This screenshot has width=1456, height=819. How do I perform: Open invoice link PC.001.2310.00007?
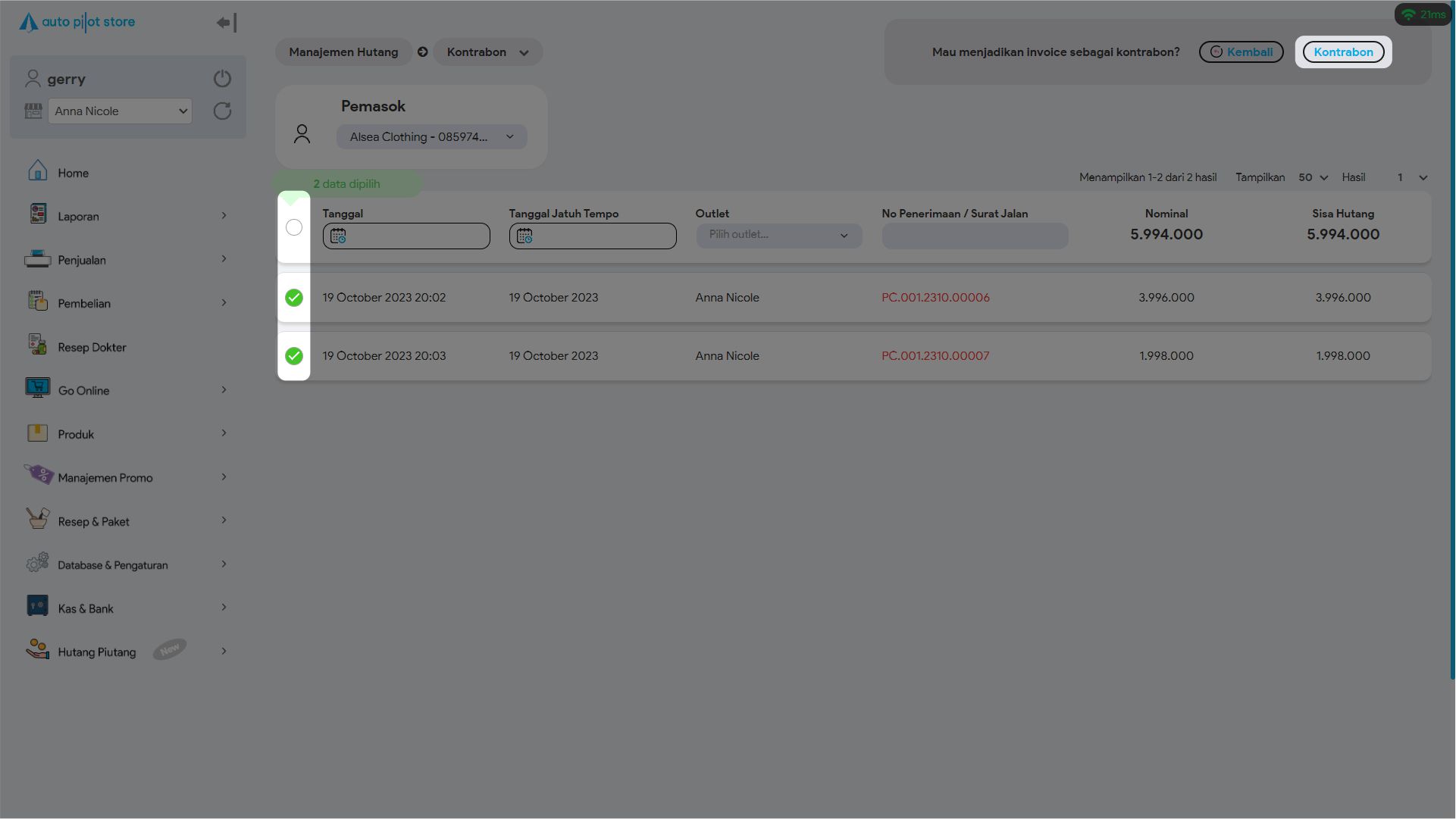tap(935, 356)
